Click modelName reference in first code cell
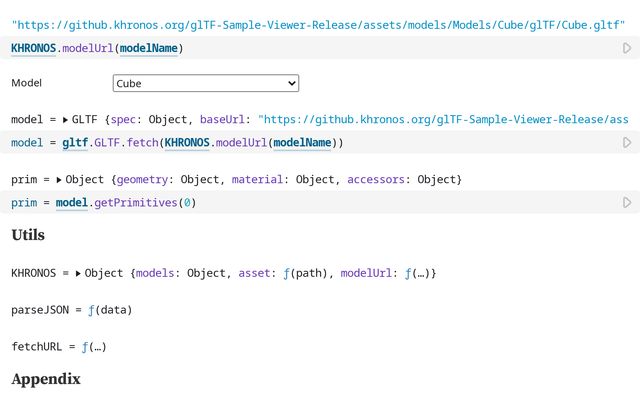This screenshot has height=400, width=640. point(149,48)
